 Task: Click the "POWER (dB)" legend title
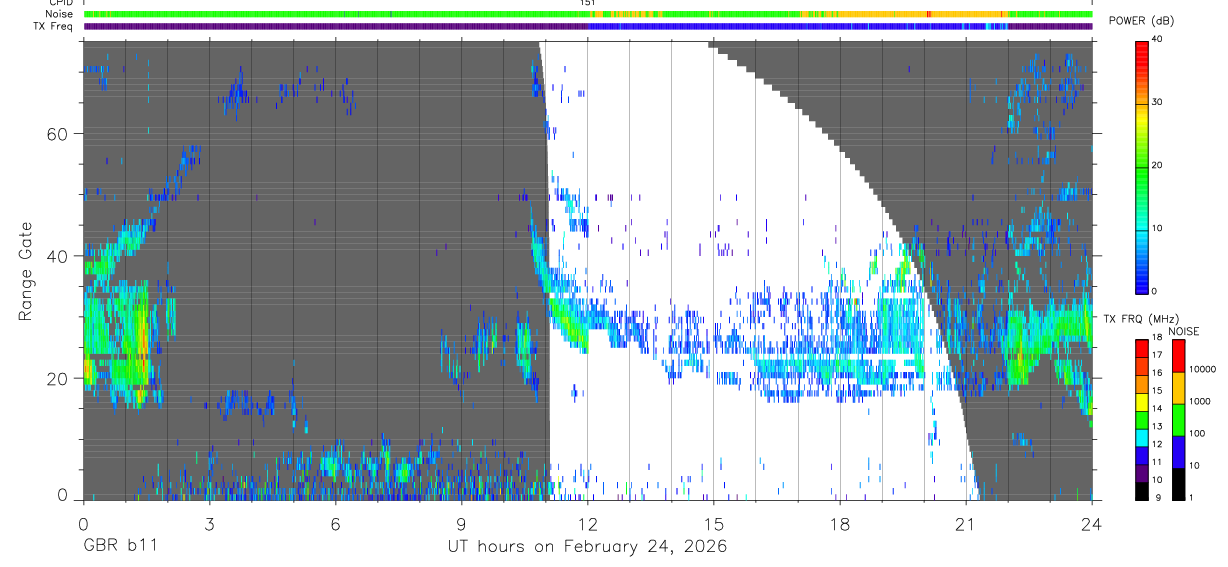point(1141,21)
